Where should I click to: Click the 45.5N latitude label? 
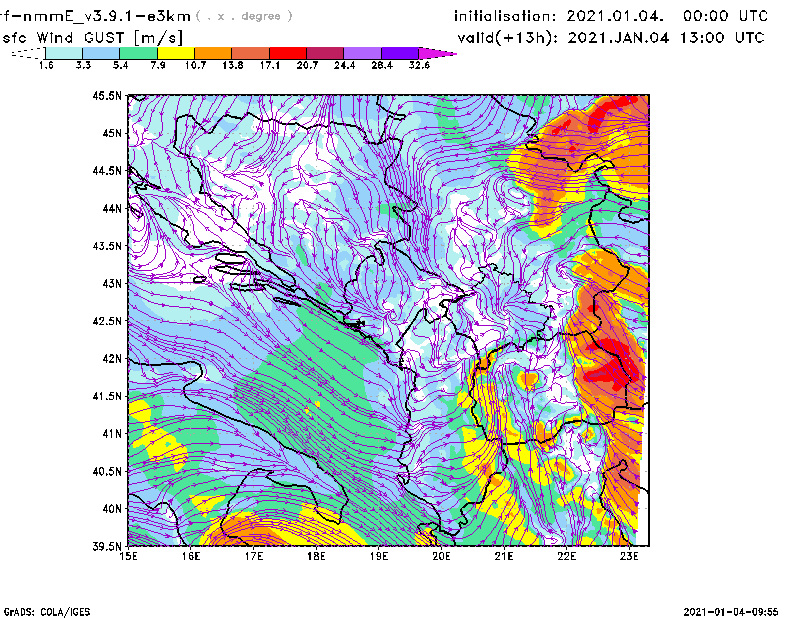click(x=107, y=95)
